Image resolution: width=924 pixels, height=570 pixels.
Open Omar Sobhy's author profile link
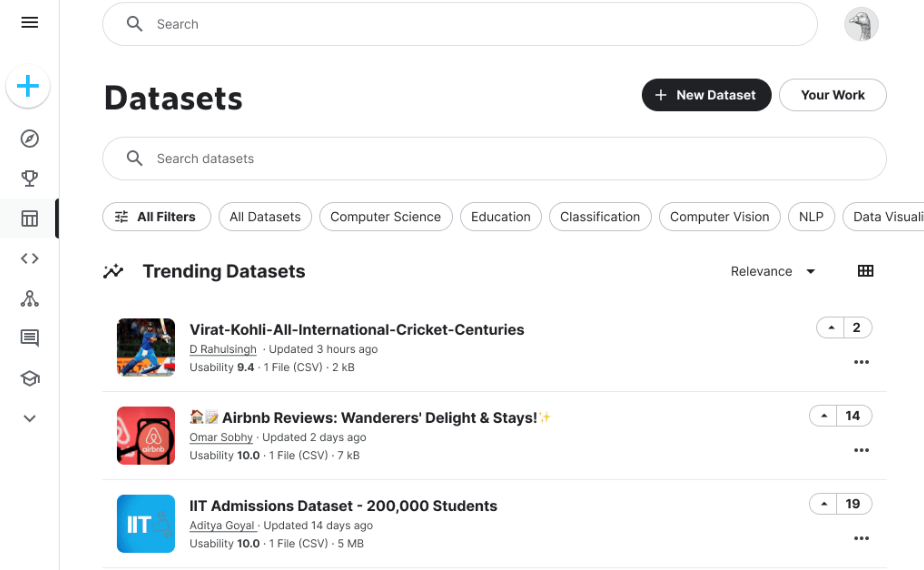point(221,437)
